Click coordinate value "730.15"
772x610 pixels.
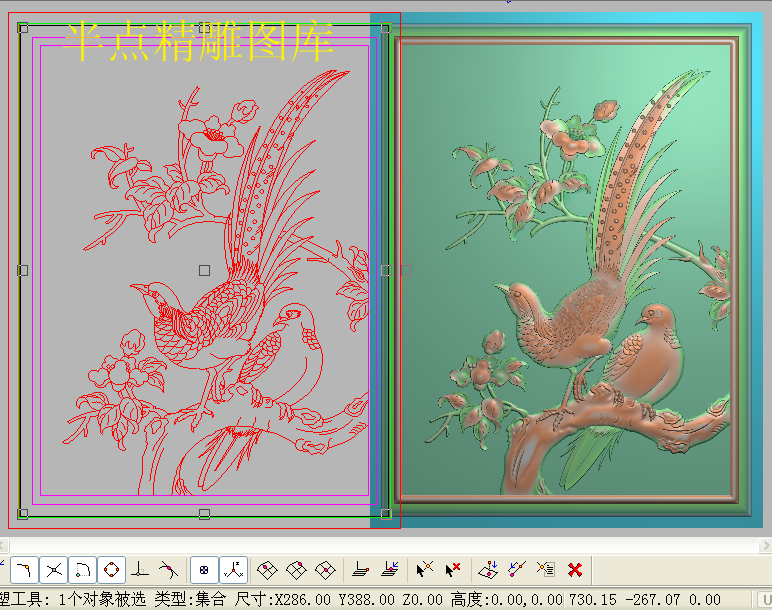pyautogui.click(x=593, y=599)
